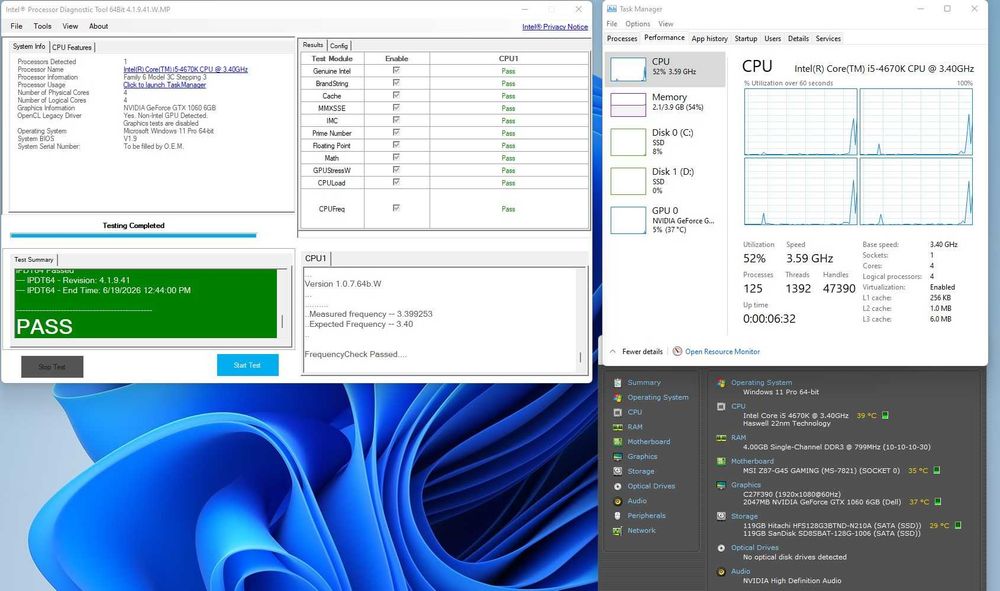Collapse Task Manager with Fewer details
Image resolution: width=1000 pixels, height=591 pixels.
tap(636, 351)
